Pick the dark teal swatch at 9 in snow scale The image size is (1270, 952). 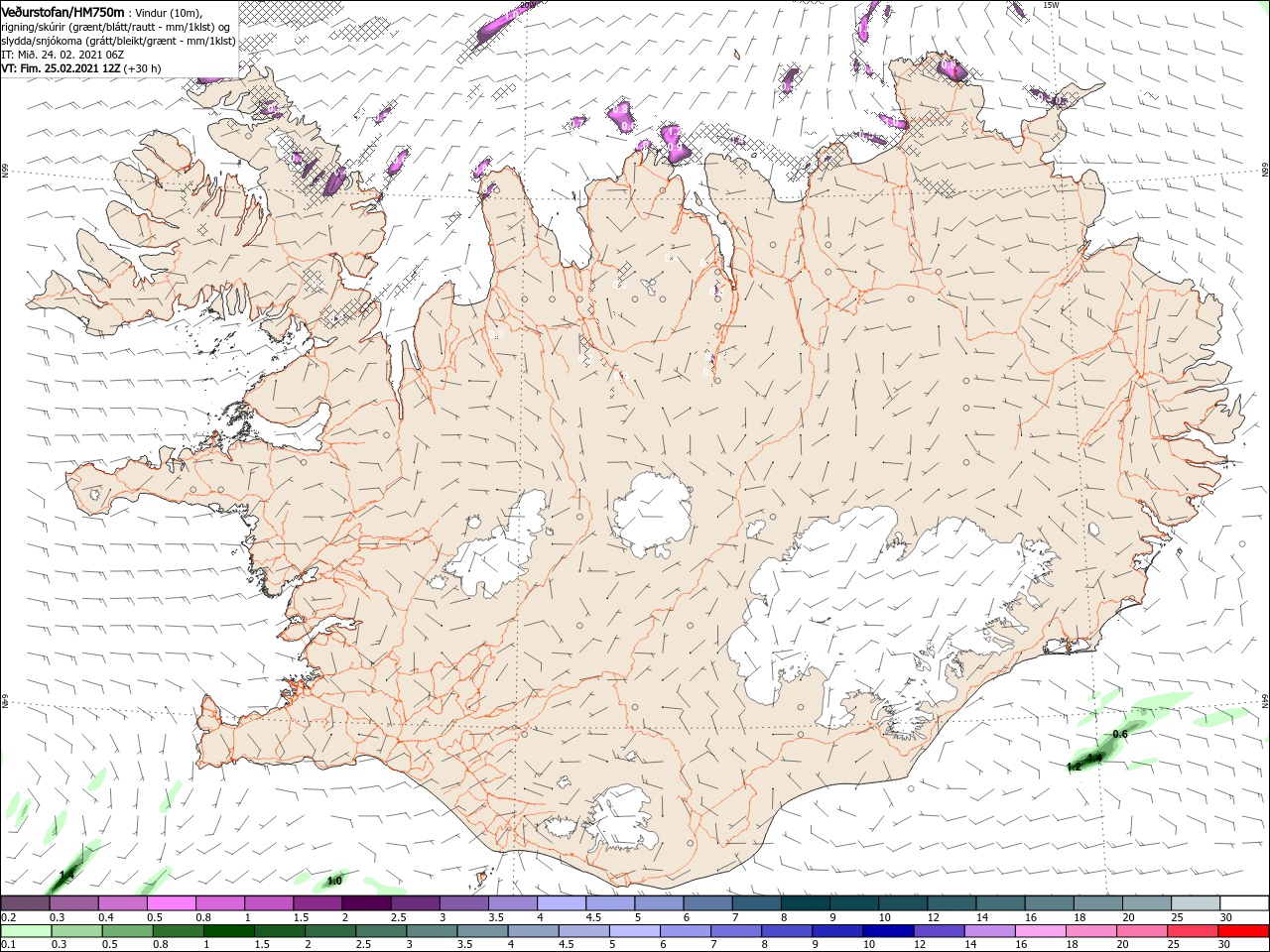(854, 903)
